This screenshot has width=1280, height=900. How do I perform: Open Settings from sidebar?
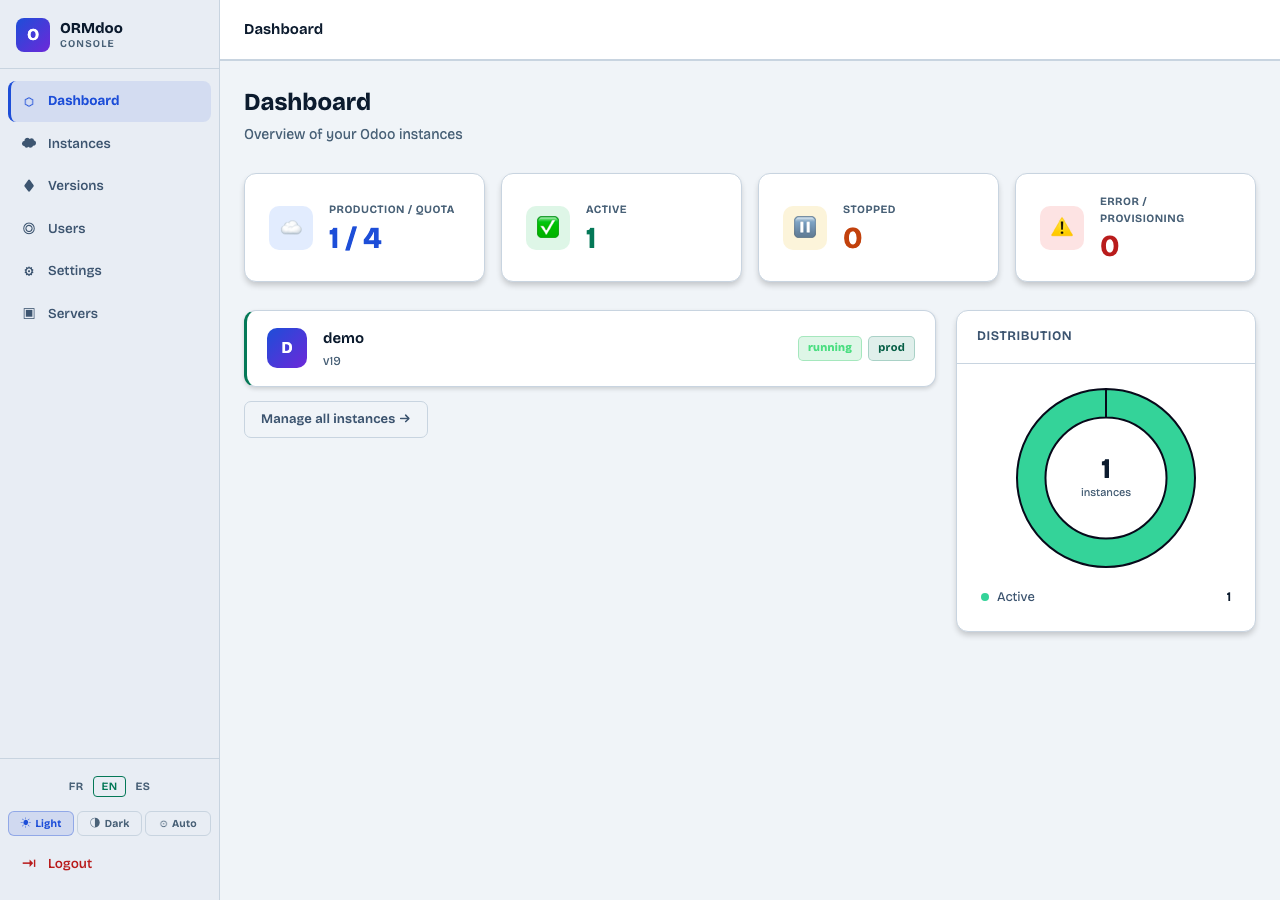click(110, 271)
